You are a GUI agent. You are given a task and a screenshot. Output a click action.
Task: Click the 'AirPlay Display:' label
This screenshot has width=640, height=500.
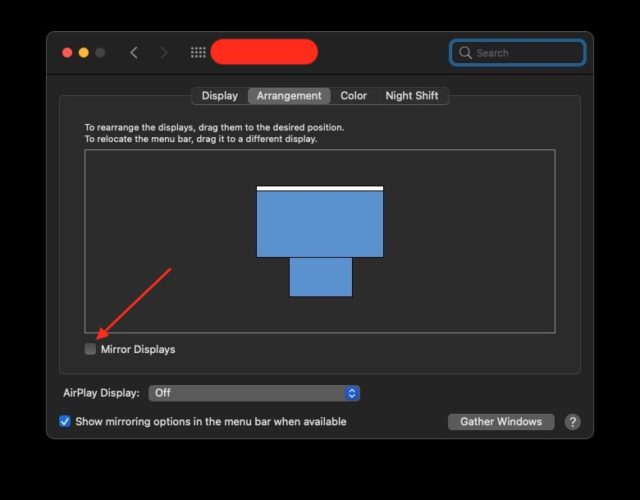point(101,393)
